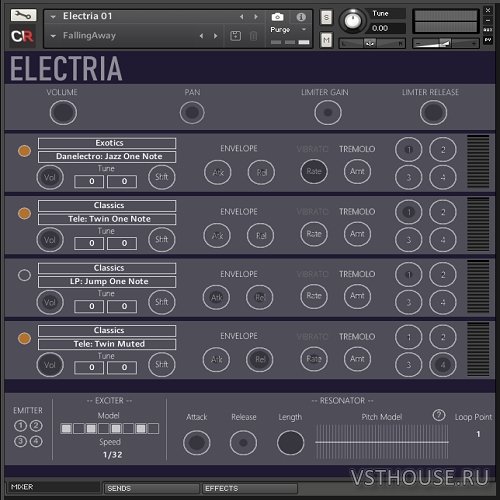Screen dimensions: 500x500
Task: Click the Tele Twin One Note Atk knob
Action: coord(217,235)
